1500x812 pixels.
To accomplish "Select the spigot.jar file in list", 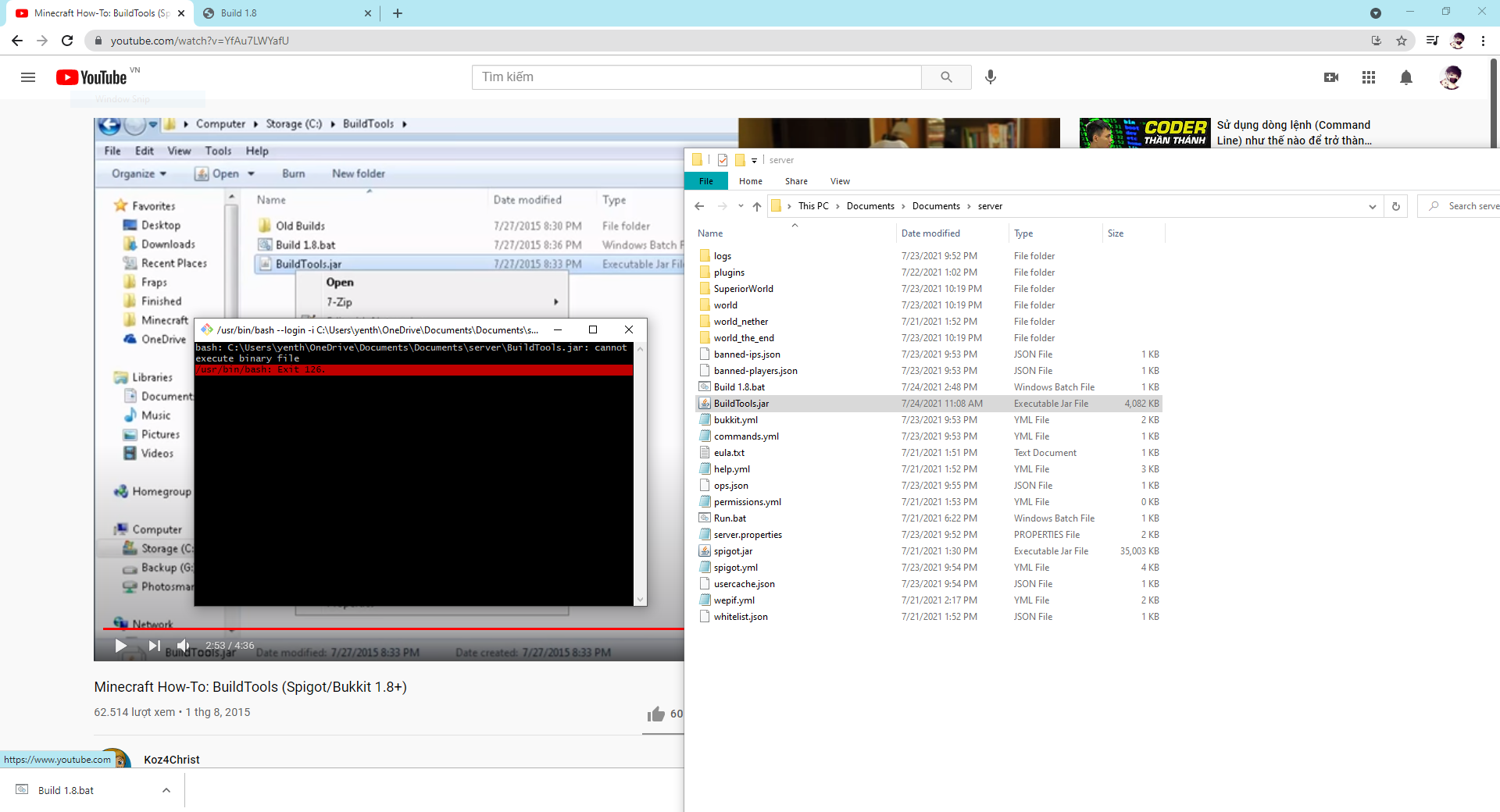I will coord(733,551).
